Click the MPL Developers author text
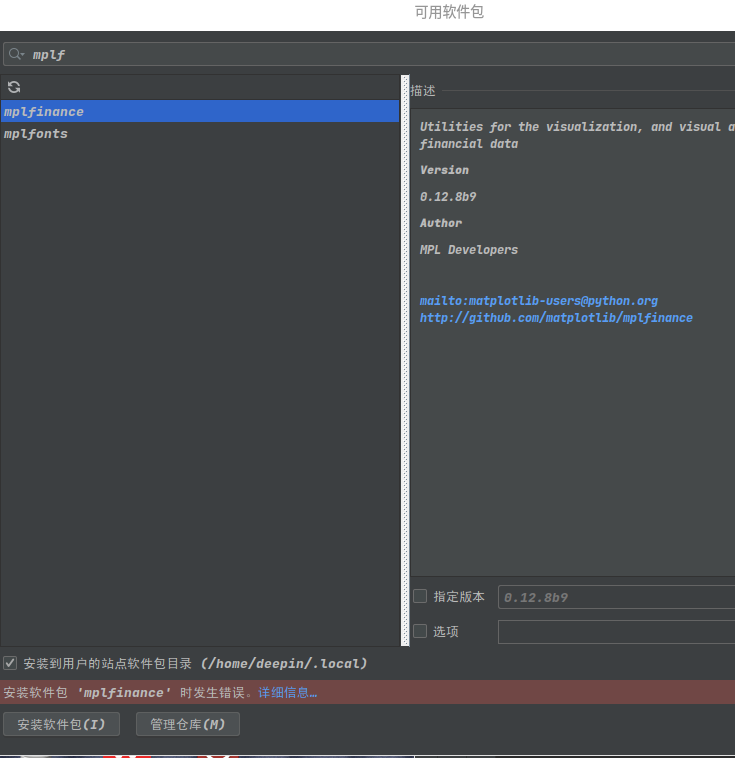Viewport: 735px width, 758px height. point(468,250)
